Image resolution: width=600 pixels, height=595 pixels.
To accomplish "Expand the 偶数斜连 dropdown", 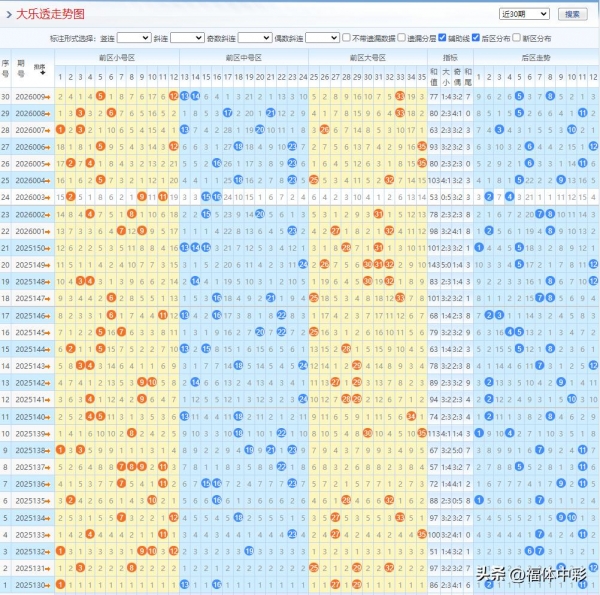I will (321, 37).
